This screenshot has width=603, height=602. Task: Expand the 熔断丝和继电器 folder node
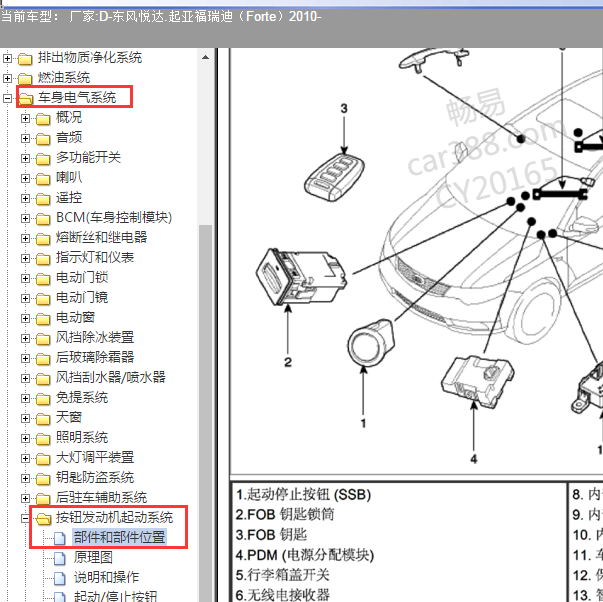[x=25, y=238]
